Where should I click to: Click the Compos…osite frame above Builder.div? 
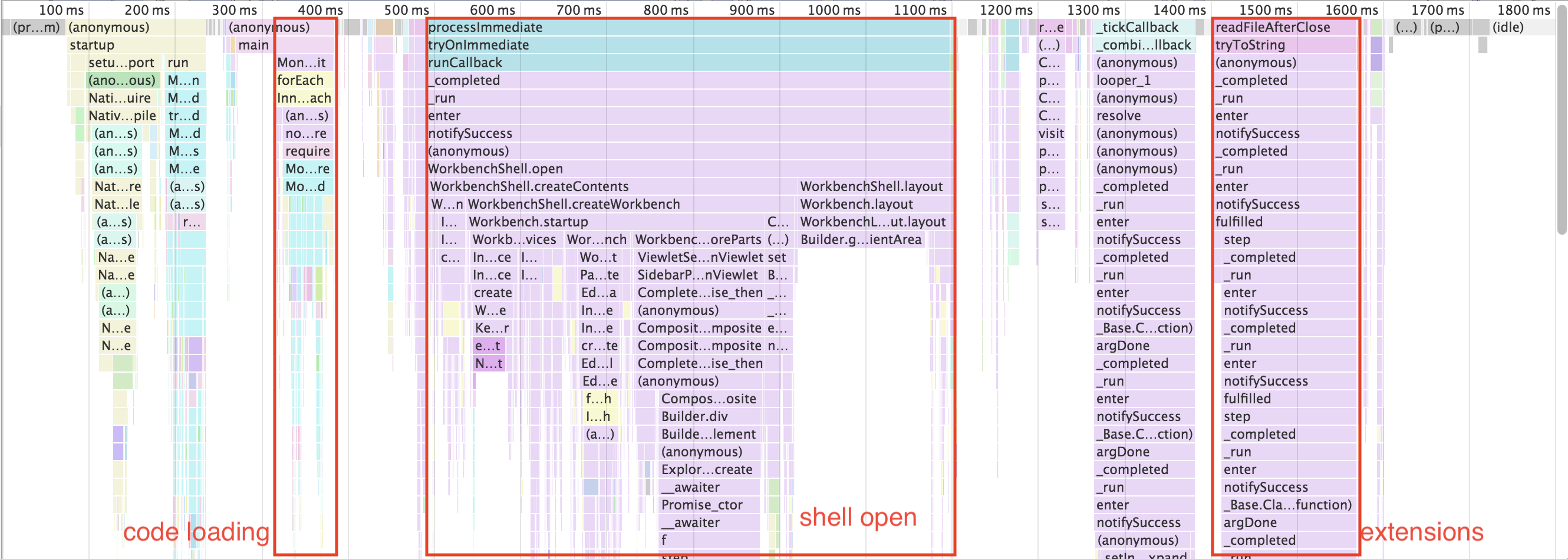[710, 399]
